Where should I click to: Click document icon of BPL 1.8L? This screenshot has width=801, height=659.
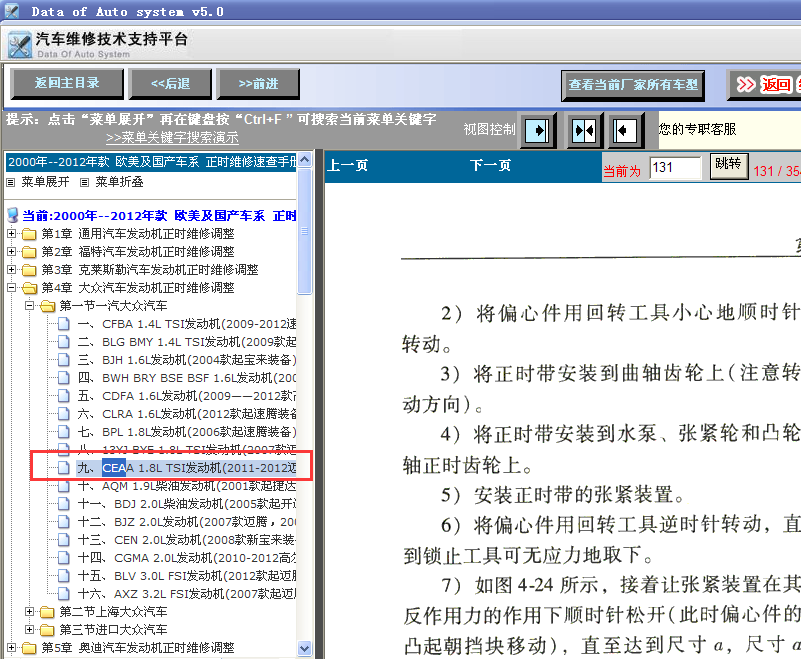pos(64,432)
